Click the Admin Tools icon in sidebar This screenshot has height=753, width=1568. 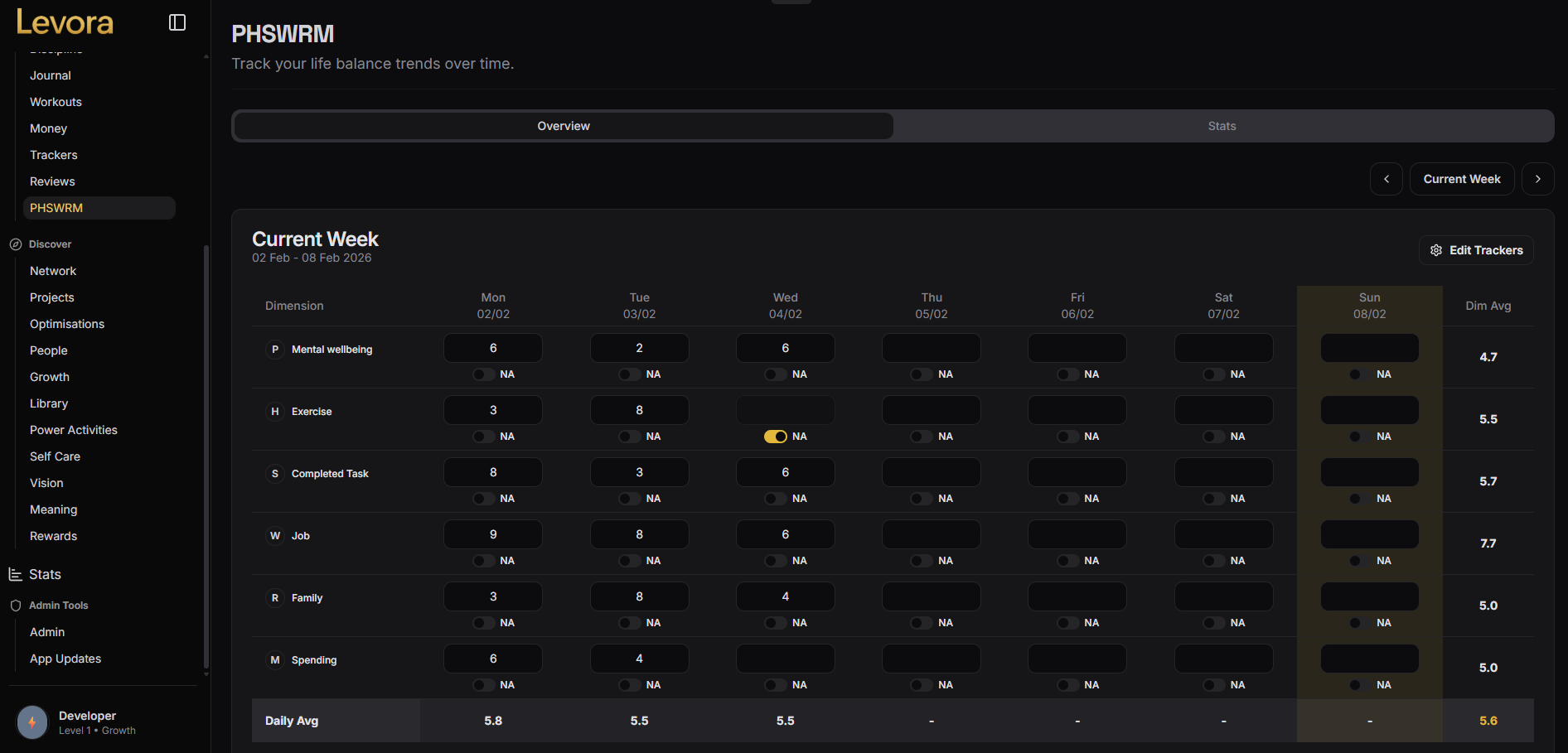click(14, 605)
